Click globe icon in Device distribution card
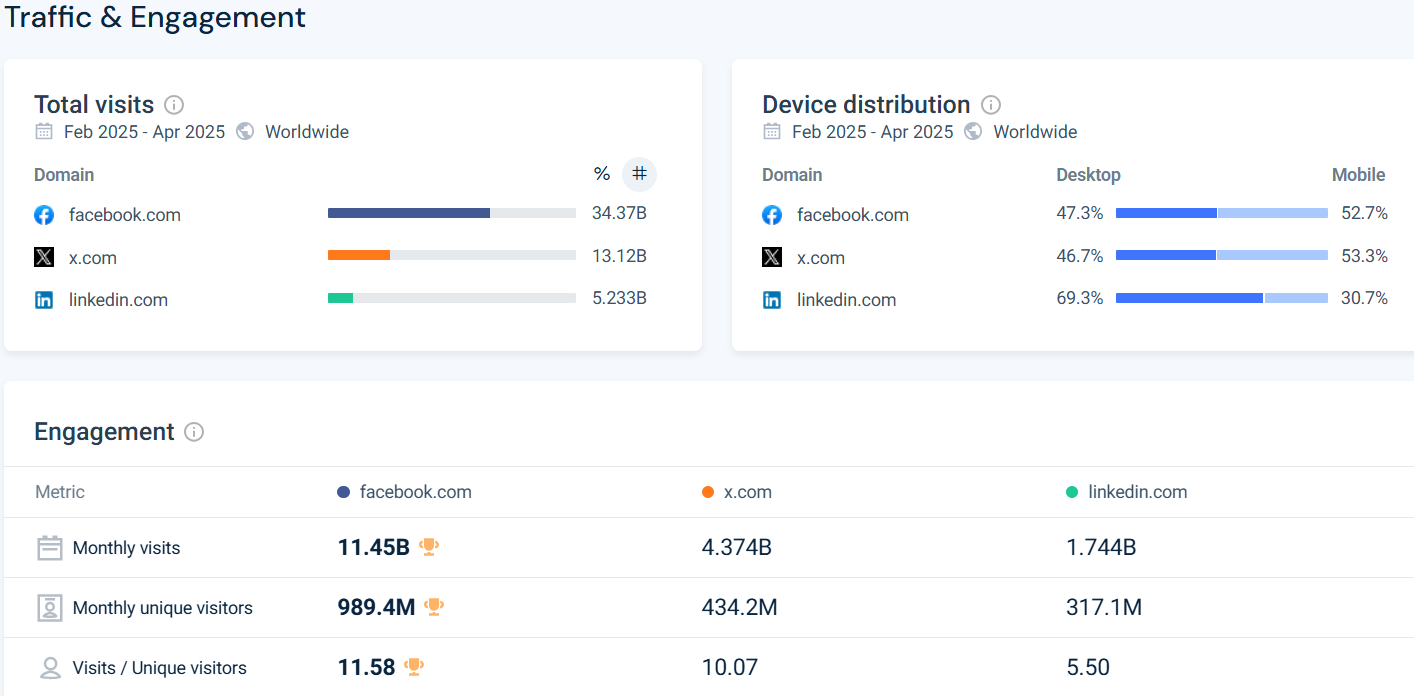 point(973,132)
